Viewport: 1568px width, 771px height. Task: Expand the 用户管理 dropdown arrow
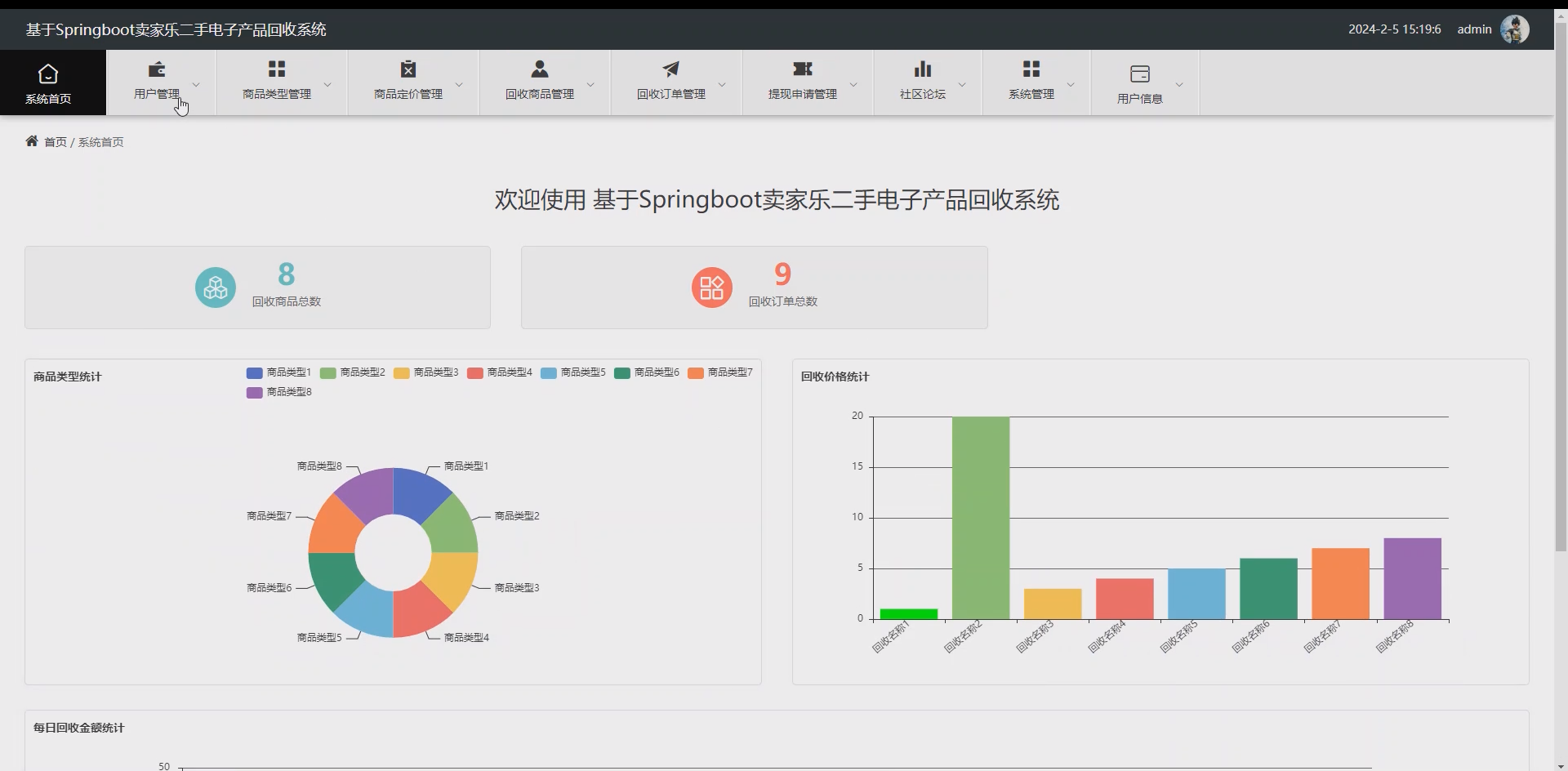click(195, 83)
